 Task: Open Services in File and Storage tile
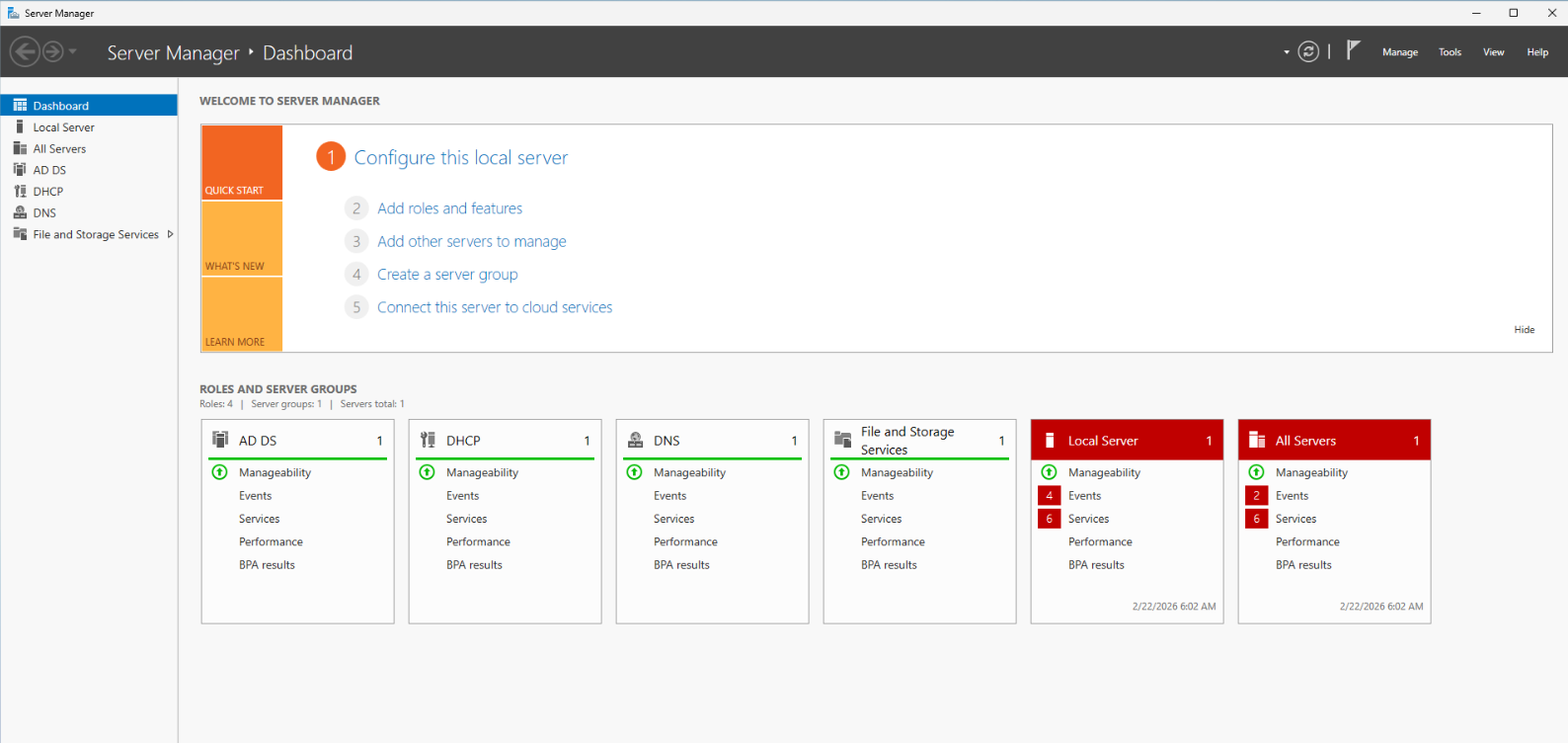point(881,519)
